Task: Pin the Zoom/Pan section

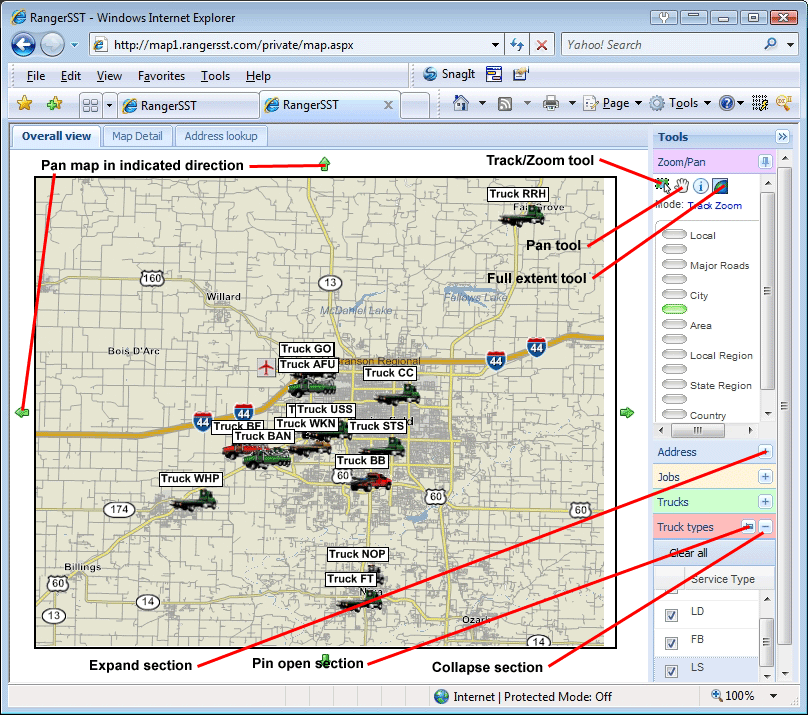Action: [x=765, y=162]
